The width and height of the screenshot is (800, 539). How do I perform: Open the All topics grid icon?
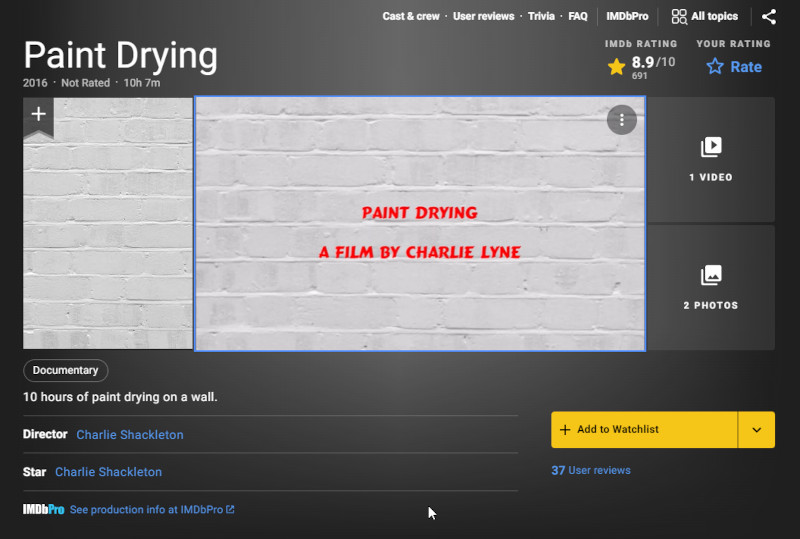pos(679,17)
